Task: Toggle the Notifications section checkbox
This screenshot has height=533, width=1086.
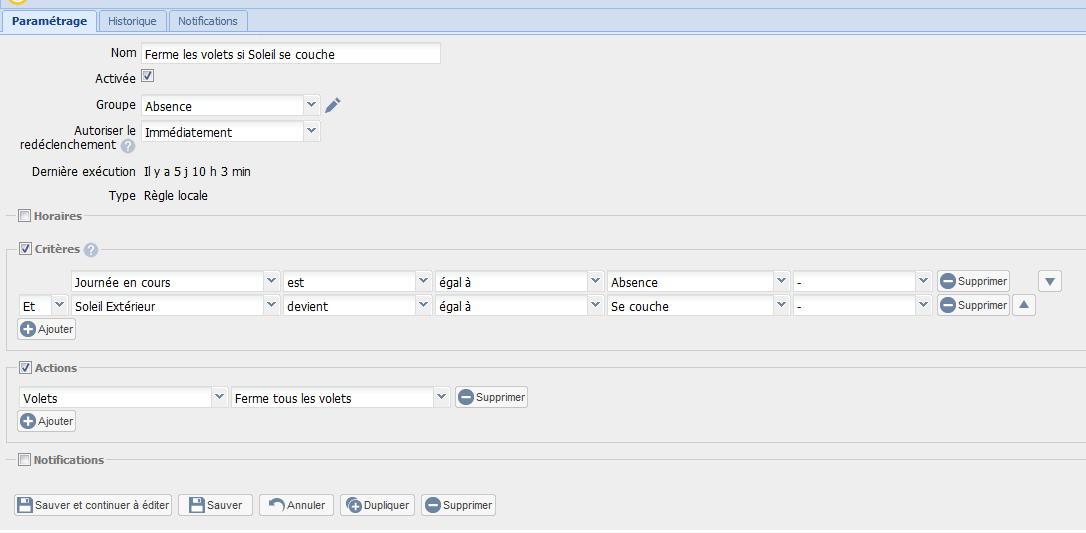Action: click(x=24, y=460)
